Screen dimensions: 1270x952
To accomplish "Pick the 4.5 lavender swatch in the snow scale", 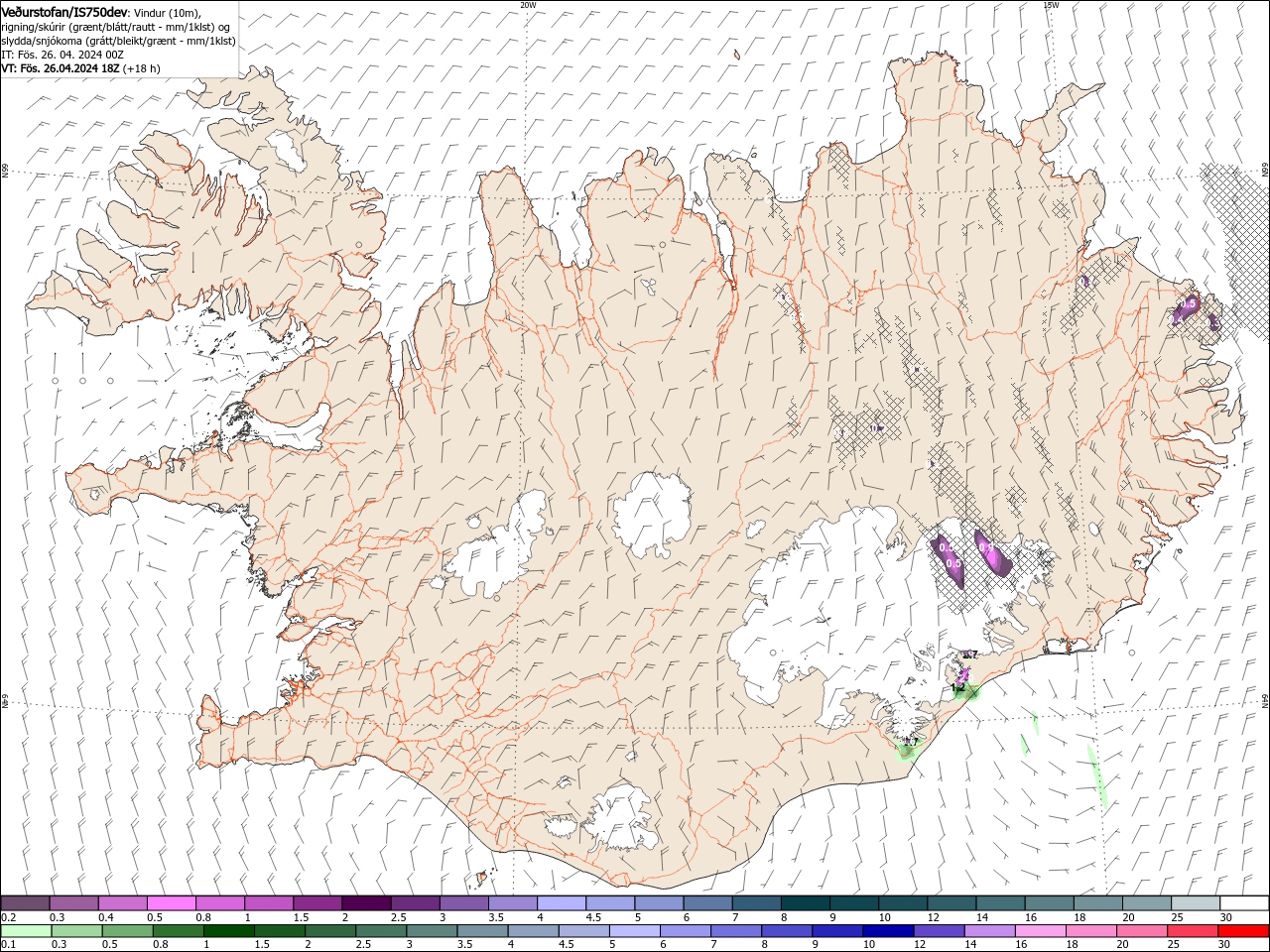I will 608,903.
